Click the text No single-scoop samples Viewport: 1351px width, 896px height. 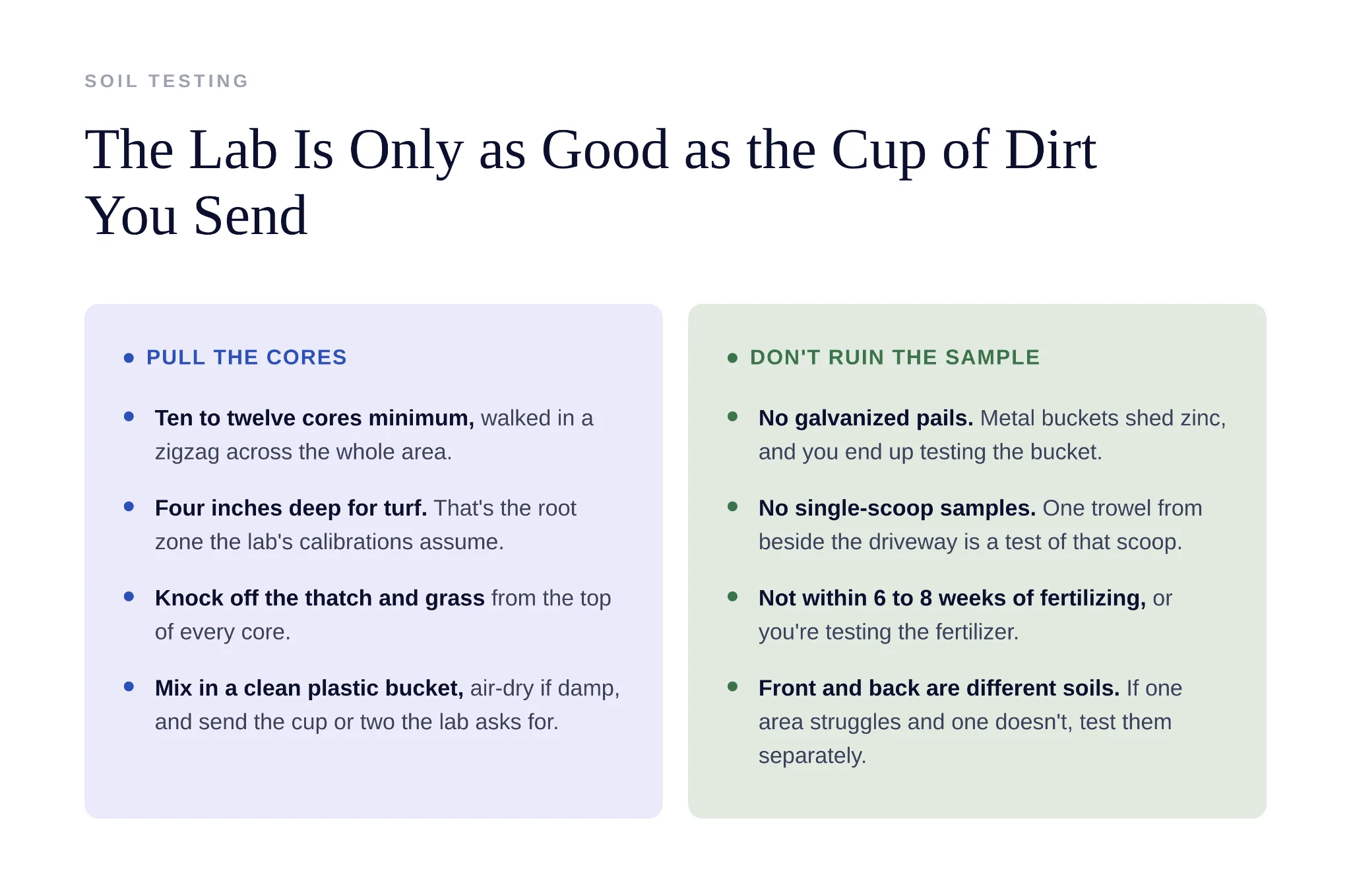[897, 508]
